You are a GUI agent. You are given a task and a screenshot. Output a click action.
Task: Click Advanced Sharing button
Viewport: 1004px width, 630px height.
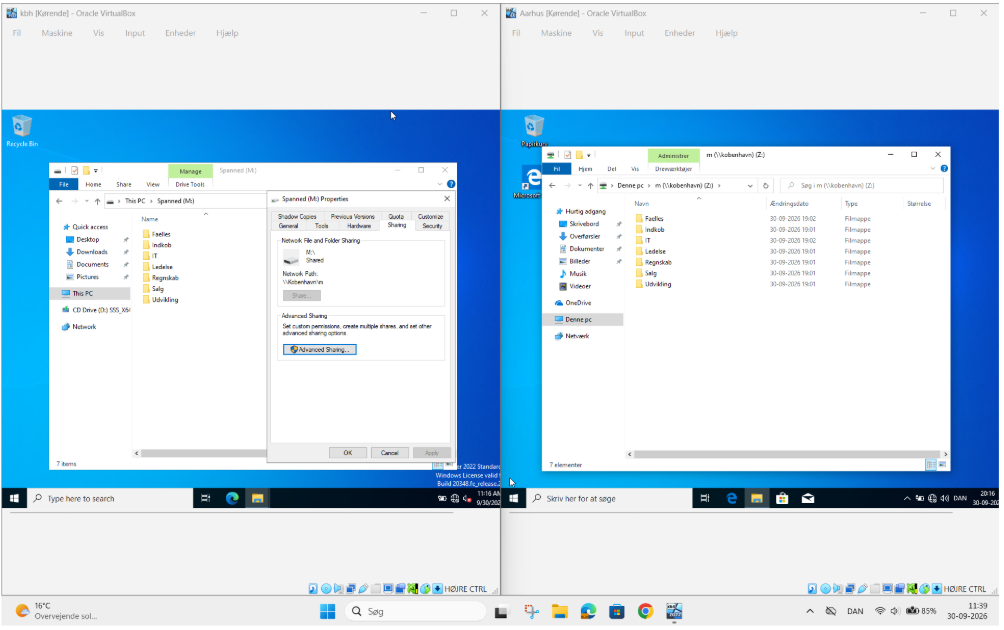point(320,350)
